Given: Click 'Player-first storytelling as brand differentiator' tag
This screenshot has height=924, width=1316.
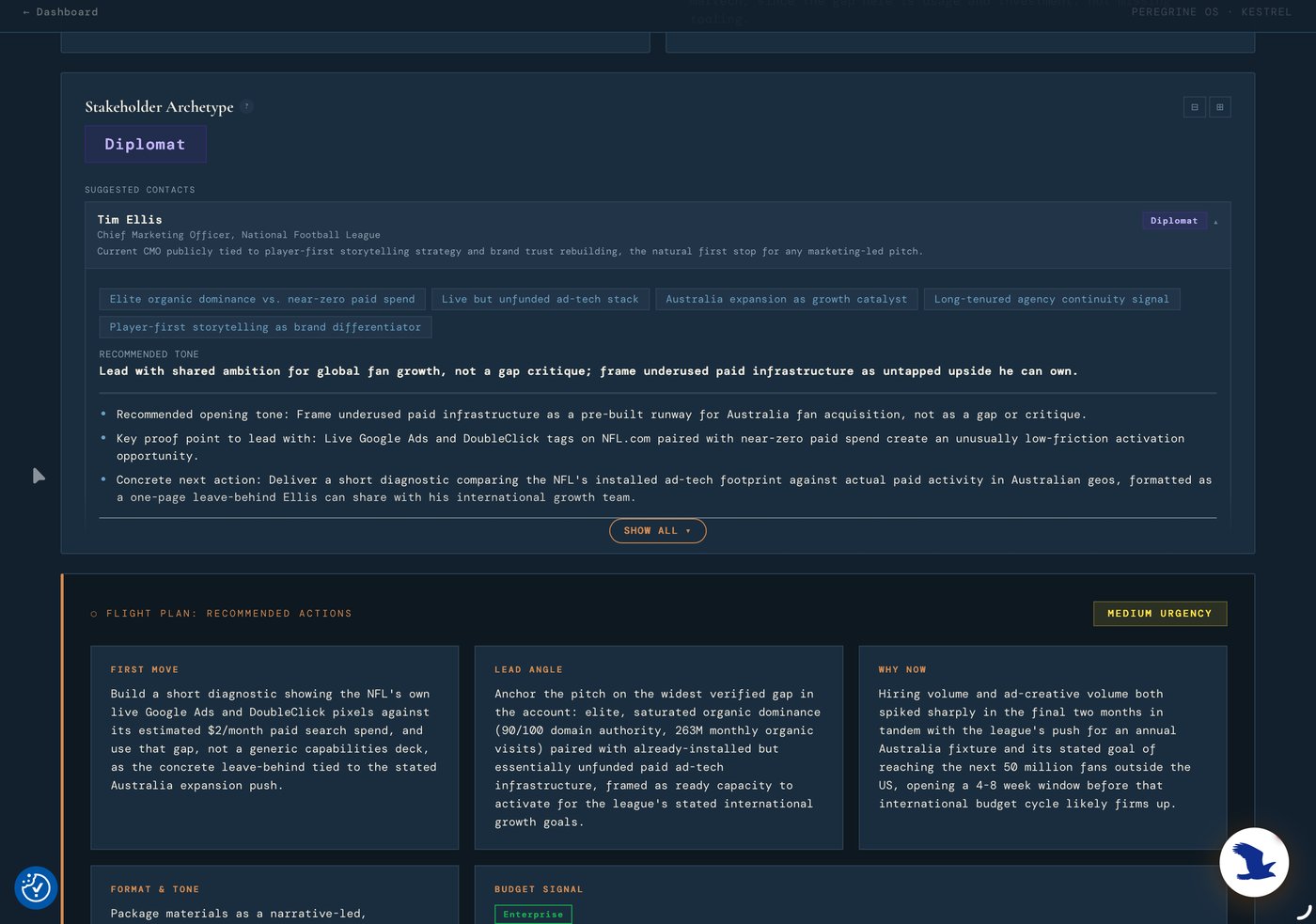Looking at the screenshot, I should point(265,327).
